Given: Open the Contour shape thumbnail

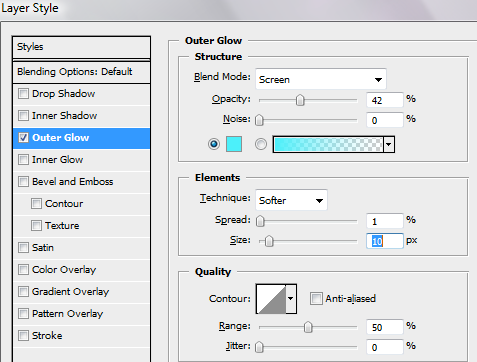Looking at the screenshot, I should pos(271,299).
